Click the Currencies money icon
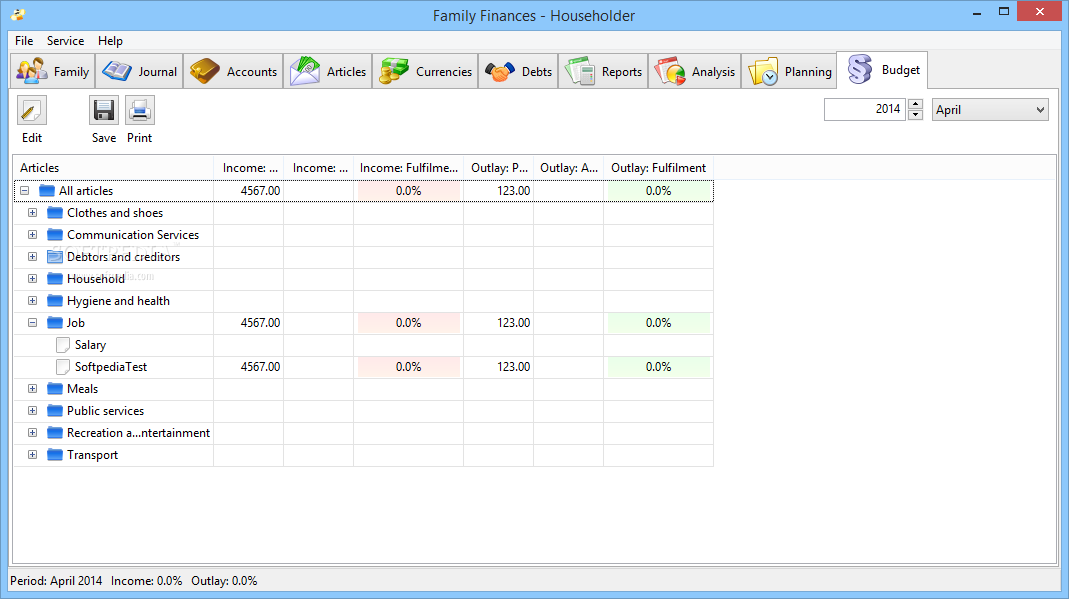This screenshot has width=1069, height=599. click(x=394, y=71)
